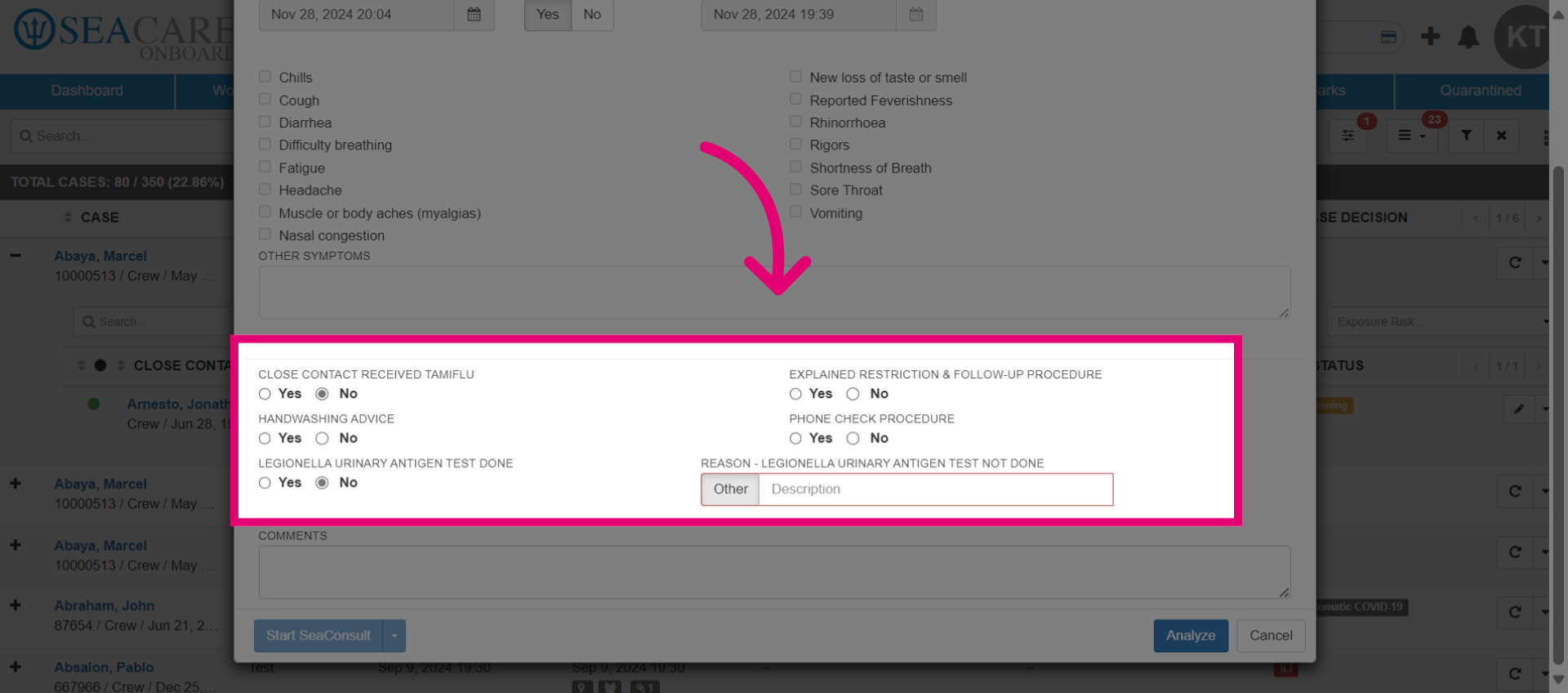Focus the reason Description field
Screen dimensions: 1568x693
pos(936,490)
